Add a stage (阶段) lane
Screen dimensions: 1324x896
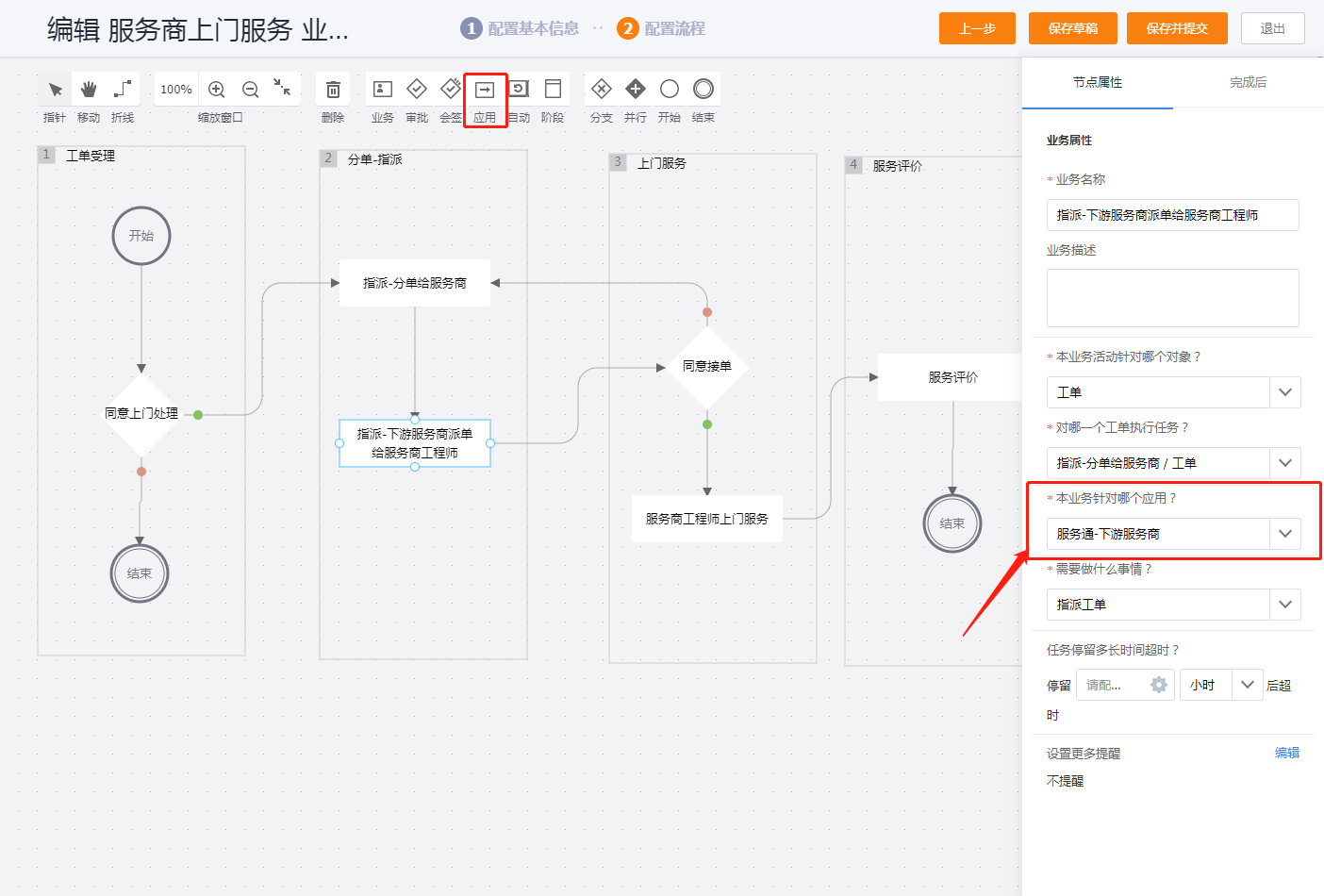point(553,90)
